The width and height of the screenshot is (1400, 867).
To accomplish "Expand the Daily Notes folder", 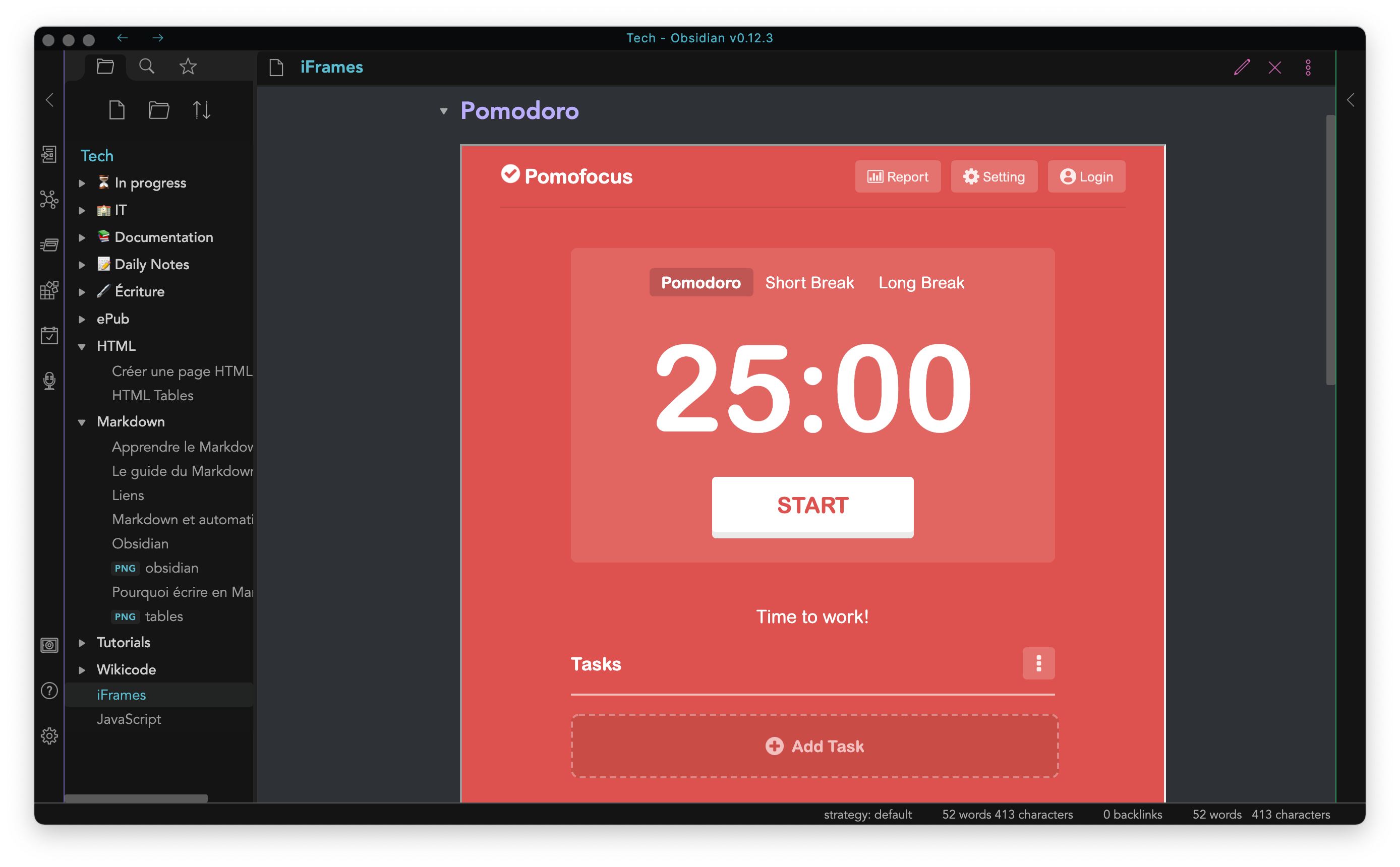I will pyautogui.click(x=82, y=264).
